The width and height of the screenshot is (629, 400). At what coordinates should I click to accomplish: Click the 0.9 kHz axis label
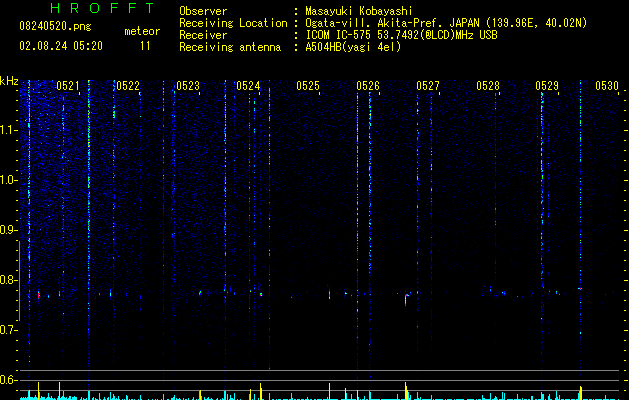9,230
